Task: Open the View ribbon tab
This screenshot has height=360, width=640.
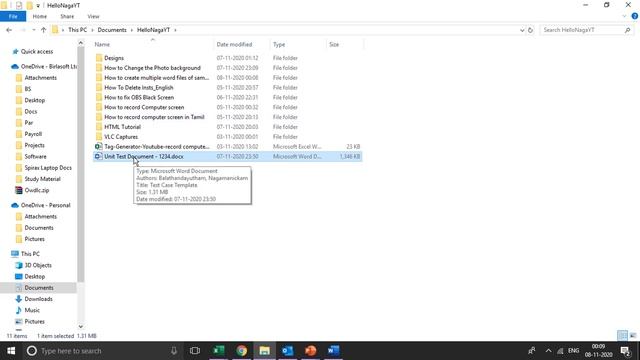Action: click(93, 16)
